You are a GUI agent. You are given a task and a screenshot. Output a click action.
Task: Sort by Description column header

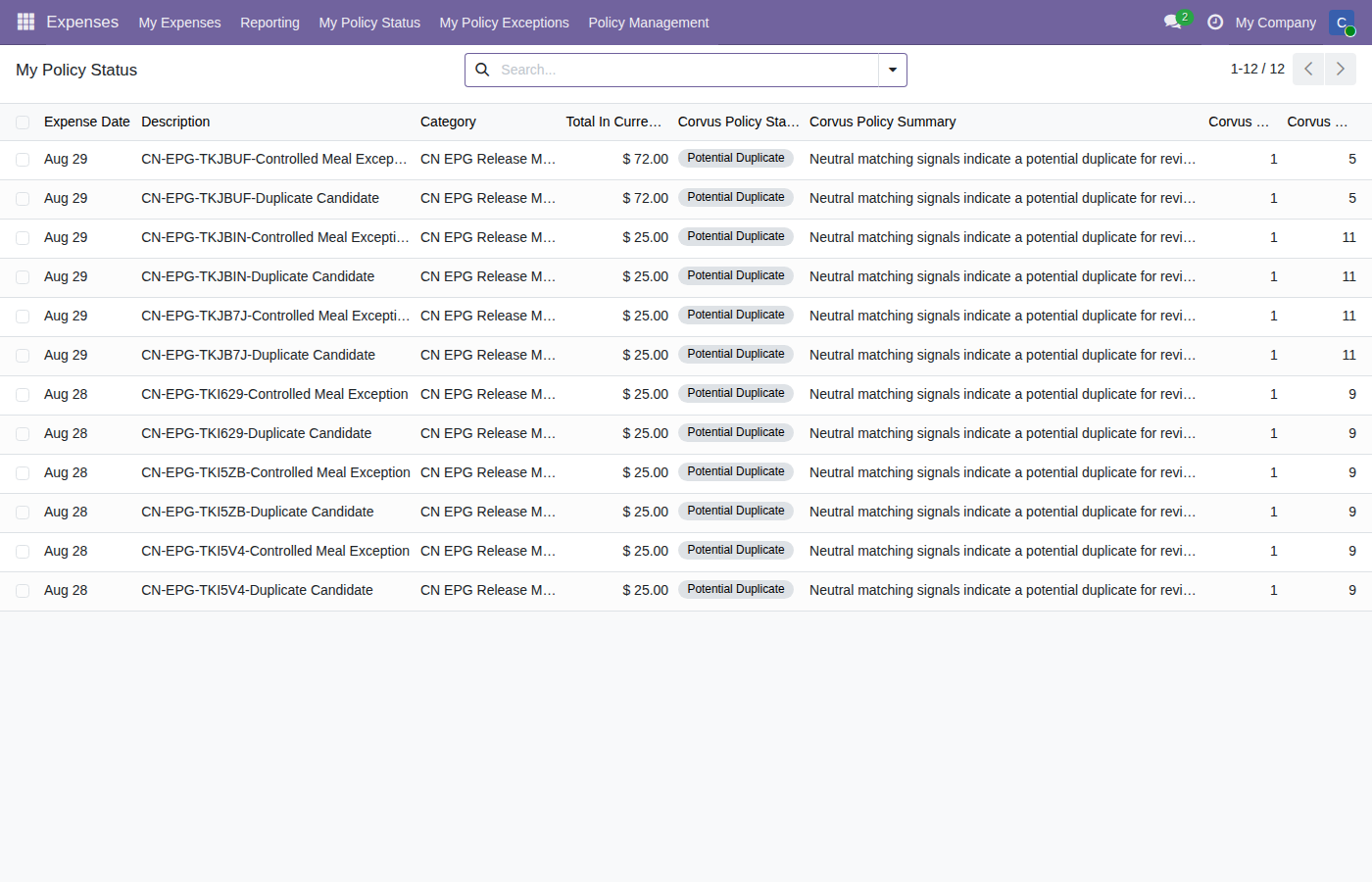(175, 122)
